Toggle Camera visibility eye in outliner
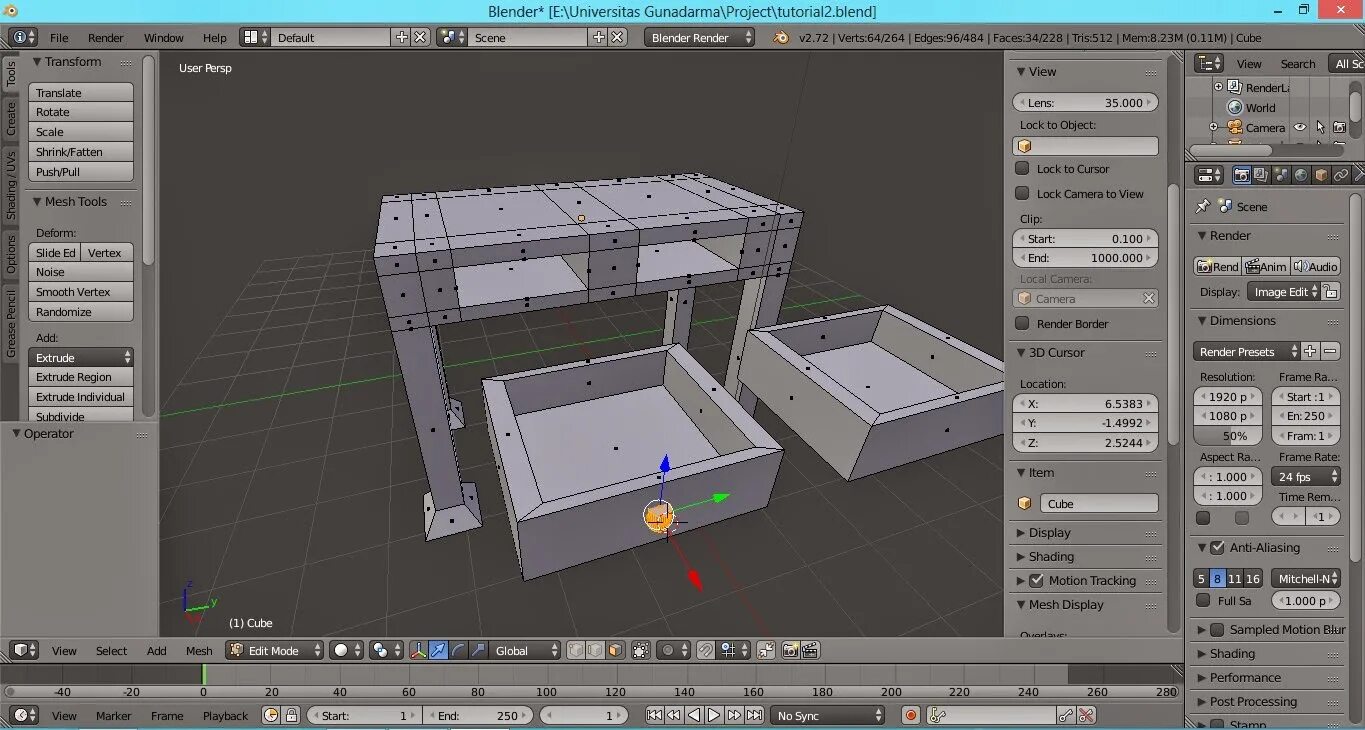1365x730 pixels. (1300, 127)
